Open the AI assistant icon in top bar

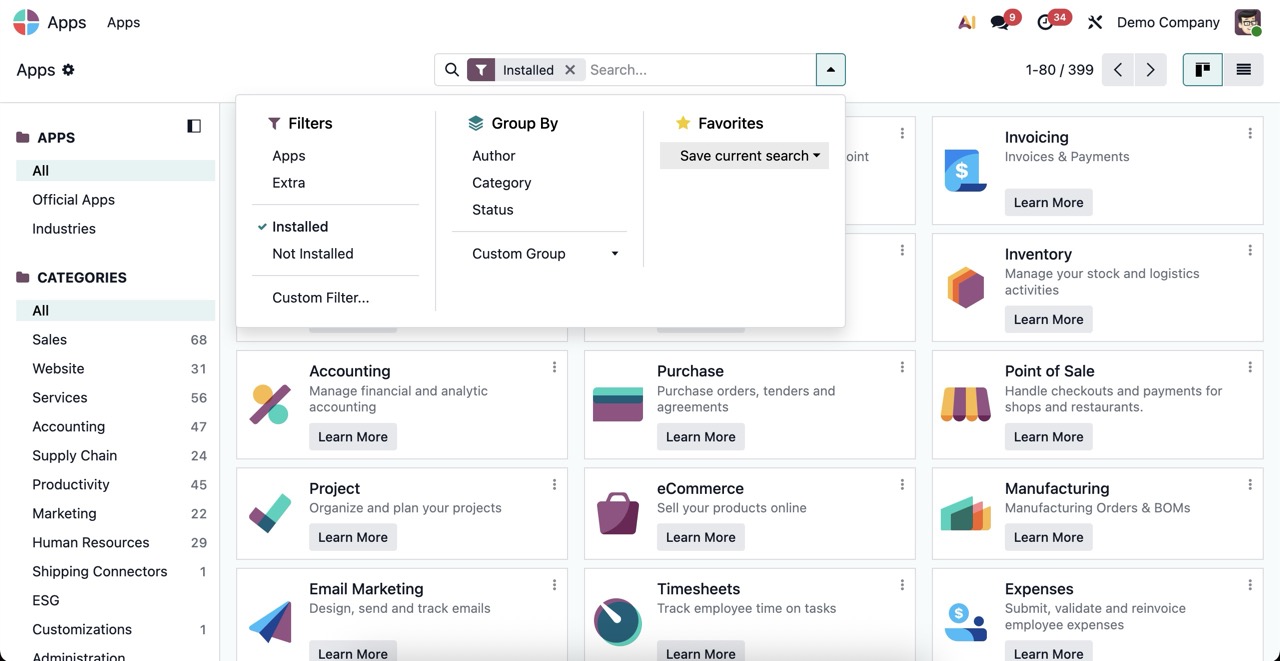tap(966, 22)
